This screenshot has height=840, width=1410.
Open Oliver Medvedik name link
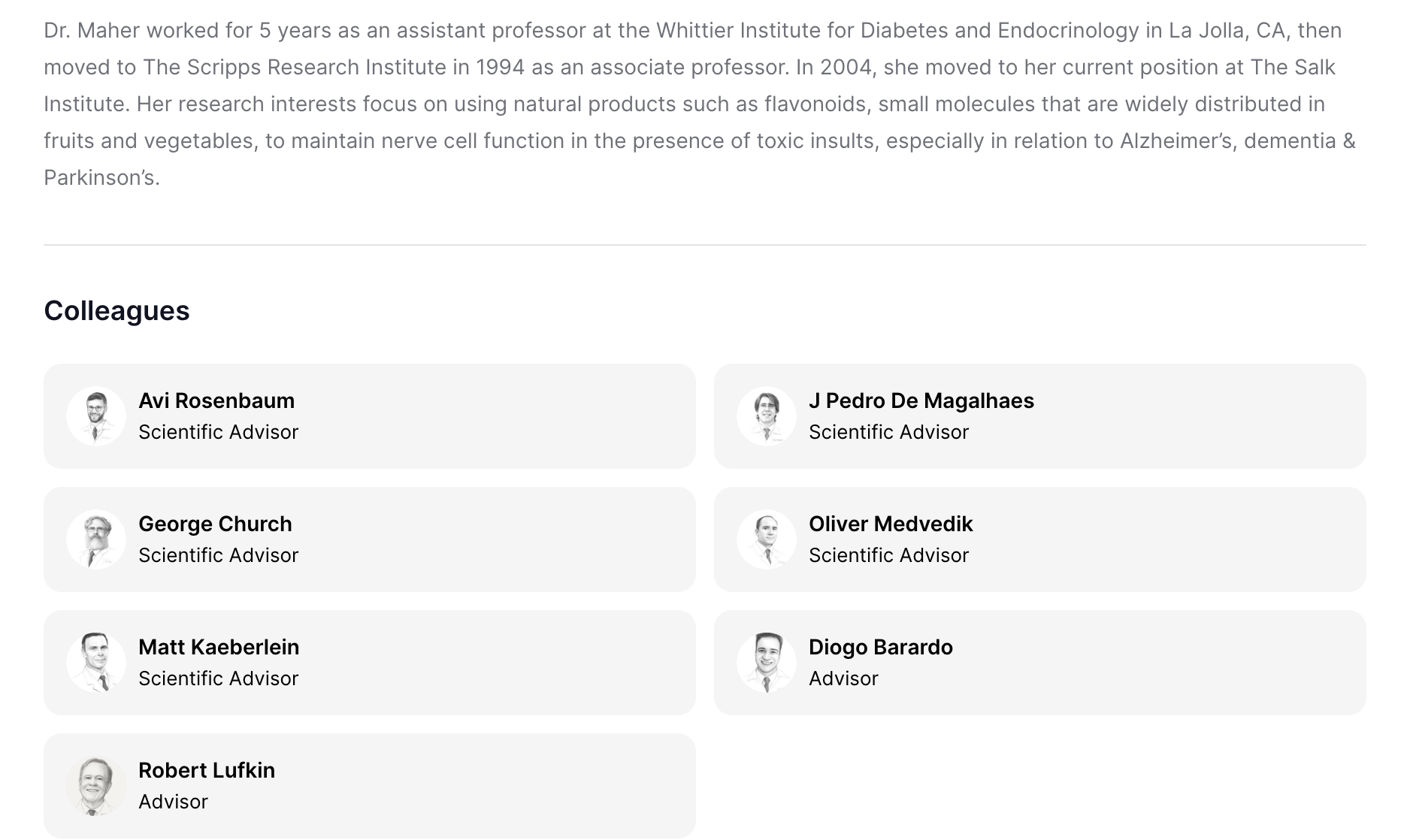[891, 524]
